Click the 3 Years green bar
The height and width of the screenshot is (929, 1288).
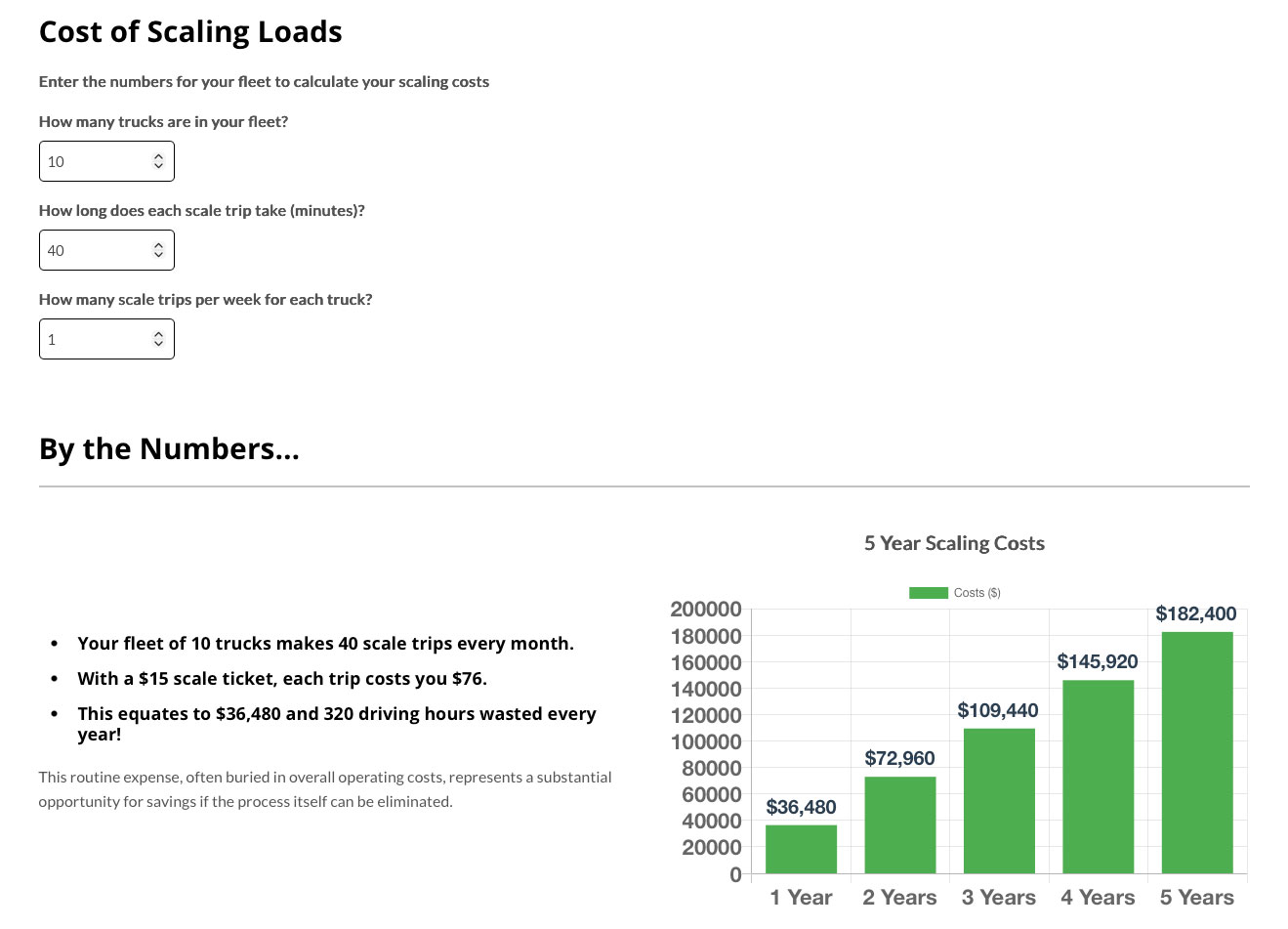click(x=999, y=801)
